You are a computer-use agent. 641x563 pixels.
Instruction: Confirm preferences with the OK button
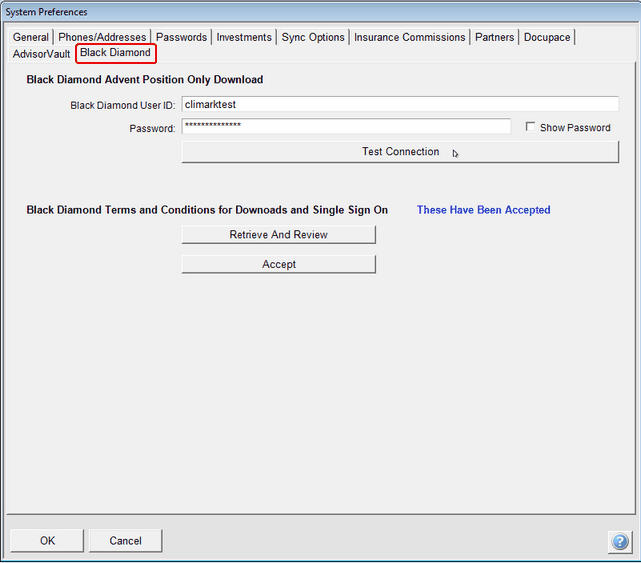click(x=47, y=541)
